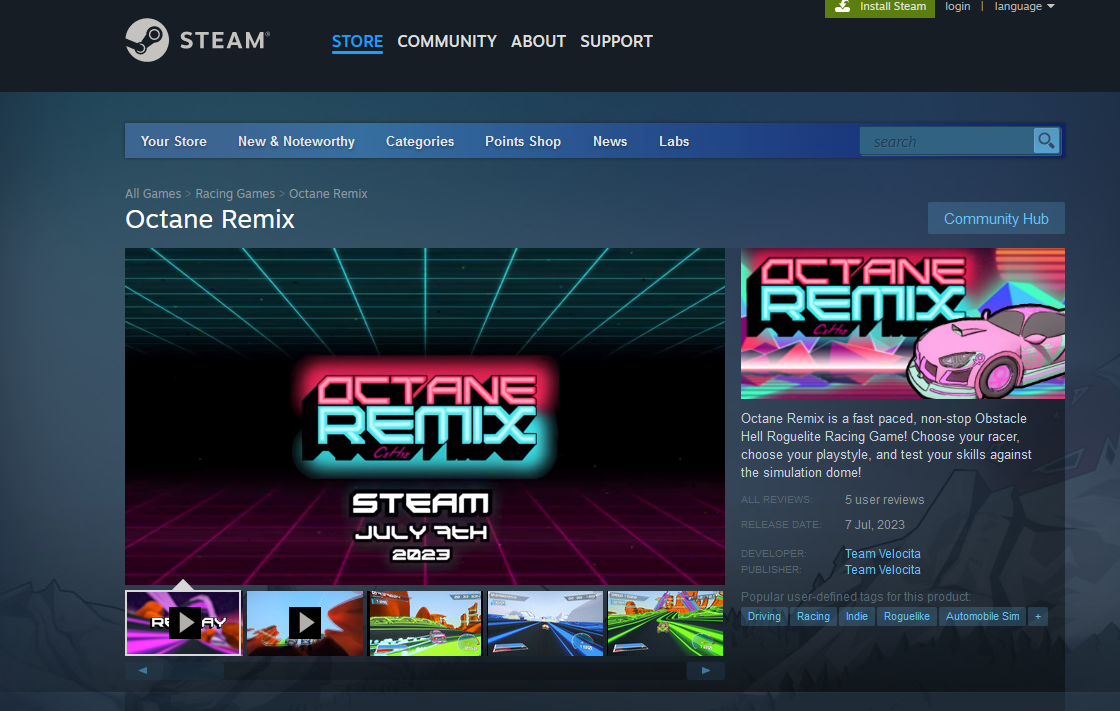Click the Octane Remix header capsule image
1120x711 pixels.
[x=903, y=323]
